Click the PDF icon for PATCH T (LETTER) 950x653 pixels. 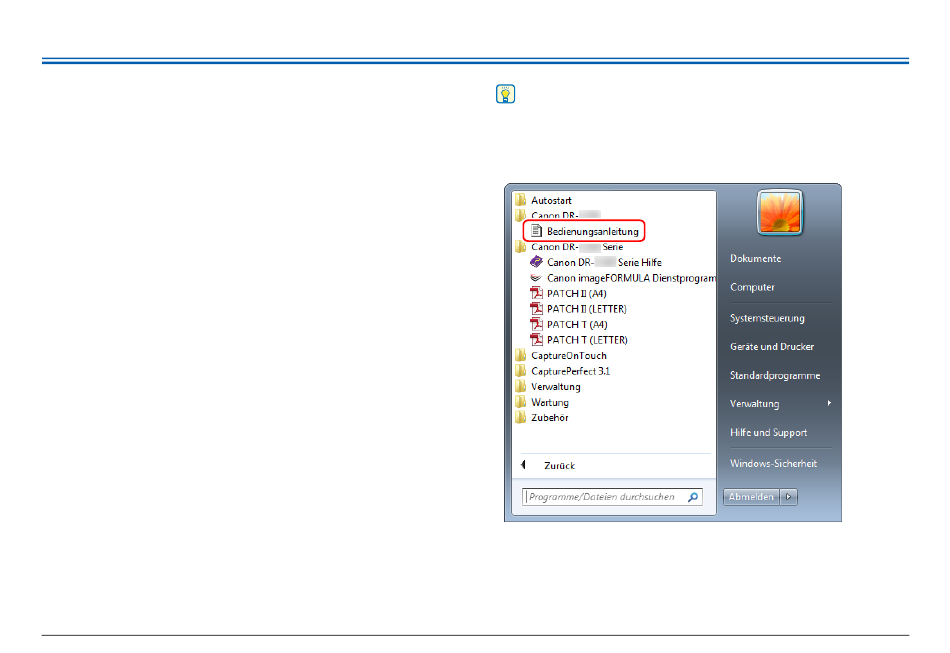tap(536, 340)
